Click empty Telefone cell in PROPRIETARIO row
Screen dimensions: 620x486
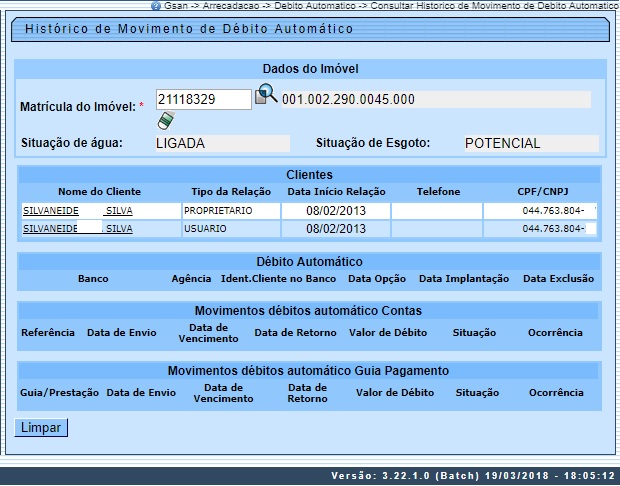pyautogui.click(x=436, y=211)
